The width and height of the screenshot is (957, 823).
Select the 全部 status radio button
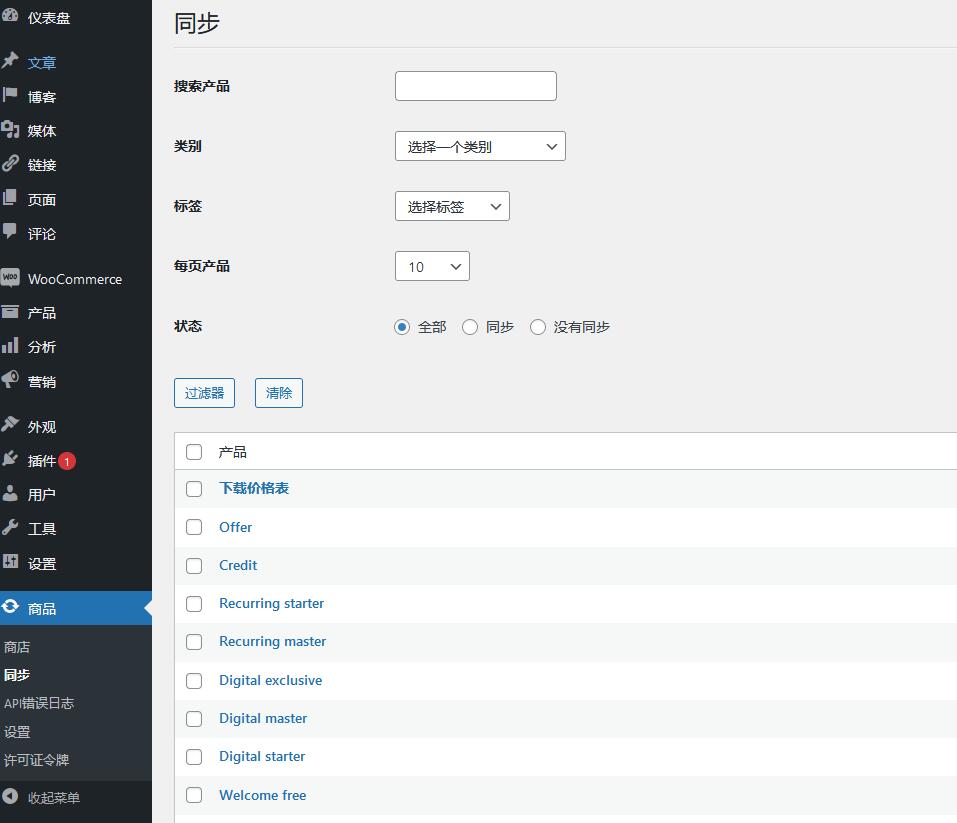click(x=402, y=327)
